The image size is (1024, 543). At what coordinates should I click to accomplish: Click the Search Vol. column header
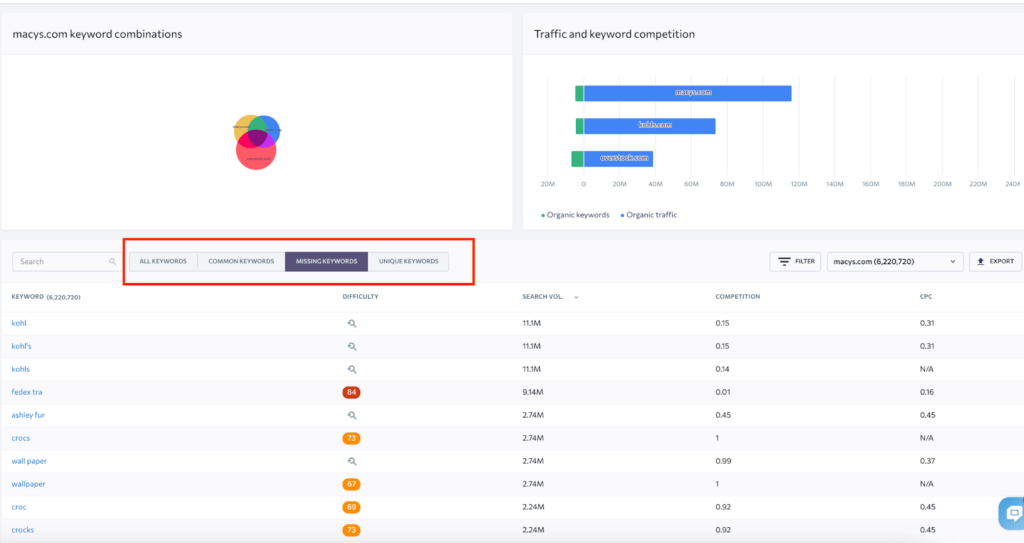pyautogui.click(x=543, y=297)
